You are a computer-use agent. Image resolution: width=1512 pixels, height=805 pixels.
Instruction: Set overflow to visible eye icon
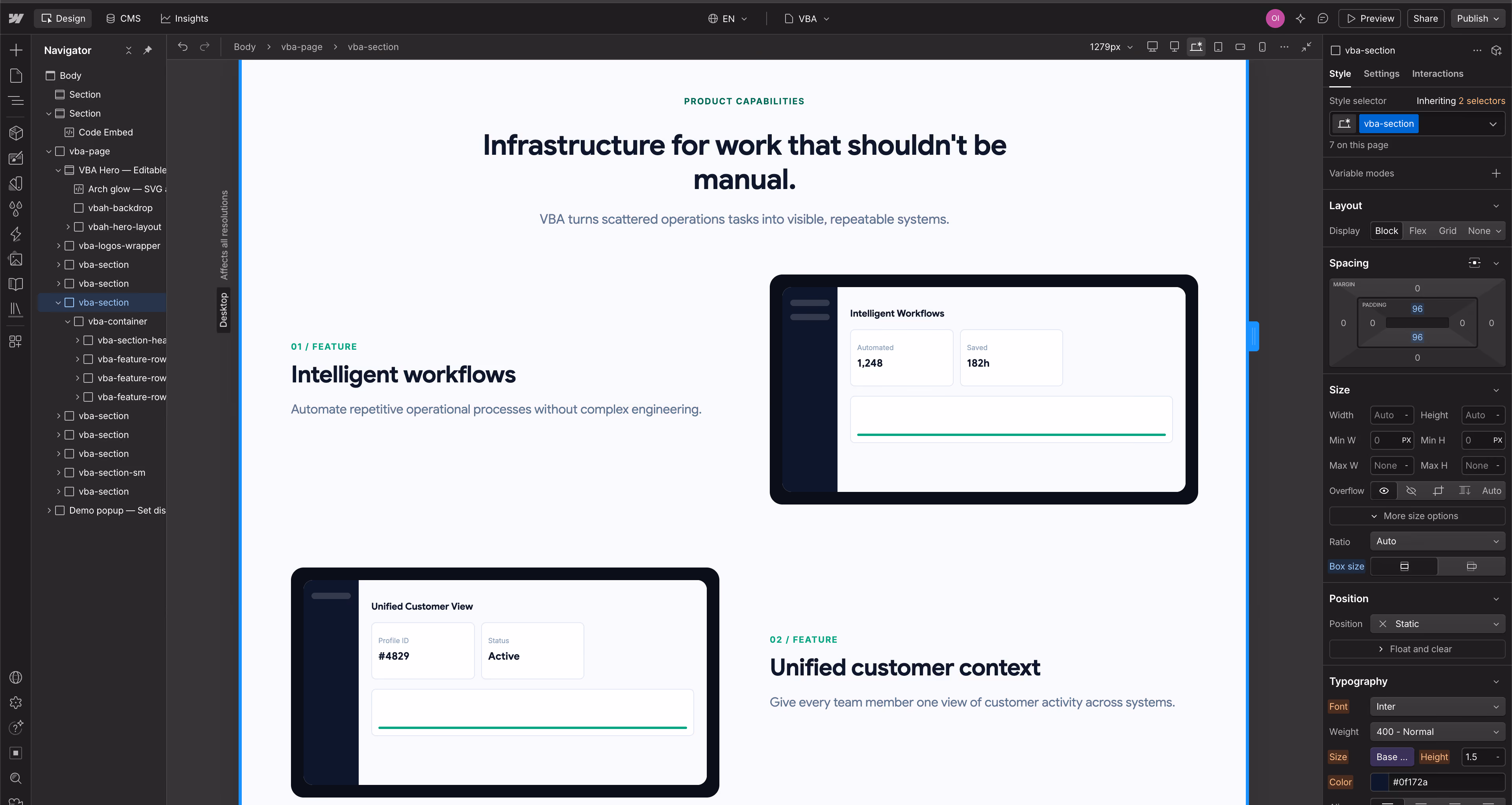coord(1384,490)
